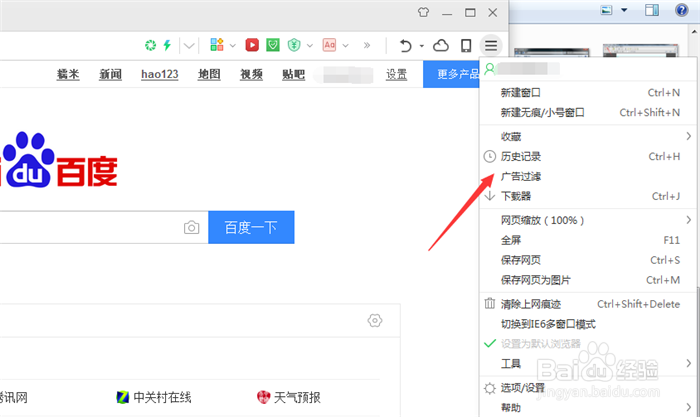Toggle 设置为默认浏览器 checked entry

coord(588,344)
